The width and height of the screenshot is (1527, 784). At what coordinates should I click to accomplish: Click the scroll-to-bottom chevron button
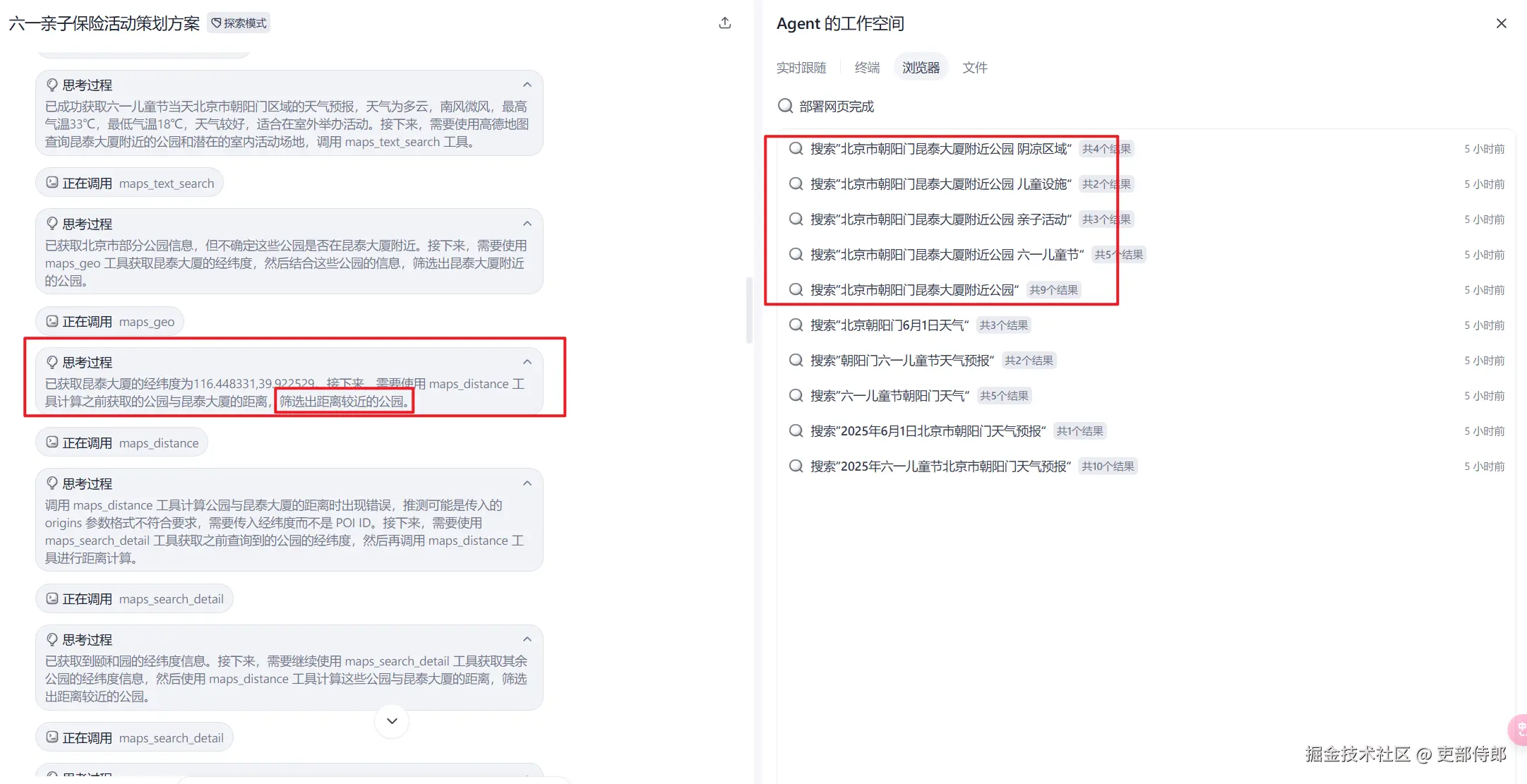392,720
